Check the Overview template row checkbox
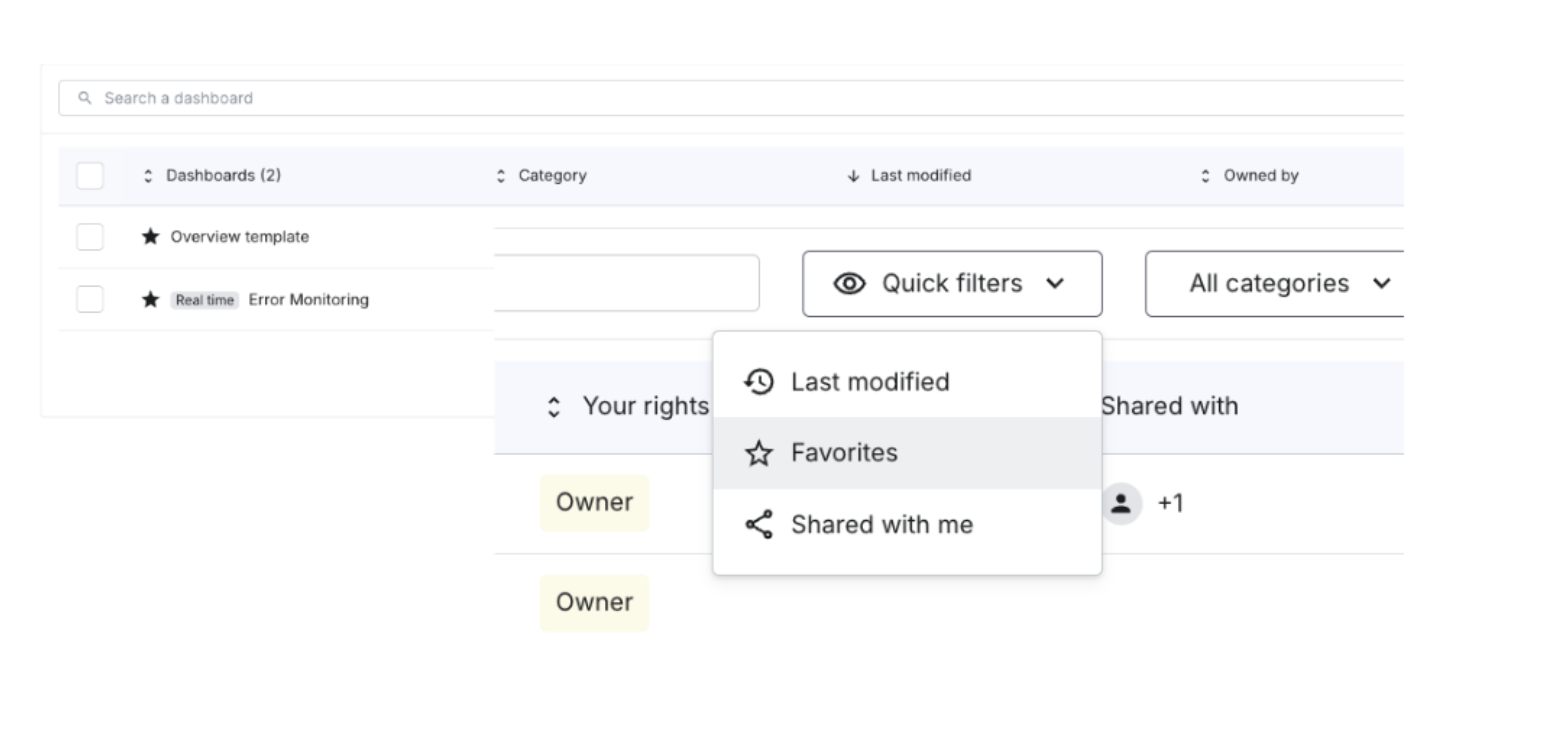This screenshot has width=1568, height=734. pos(90,237)
